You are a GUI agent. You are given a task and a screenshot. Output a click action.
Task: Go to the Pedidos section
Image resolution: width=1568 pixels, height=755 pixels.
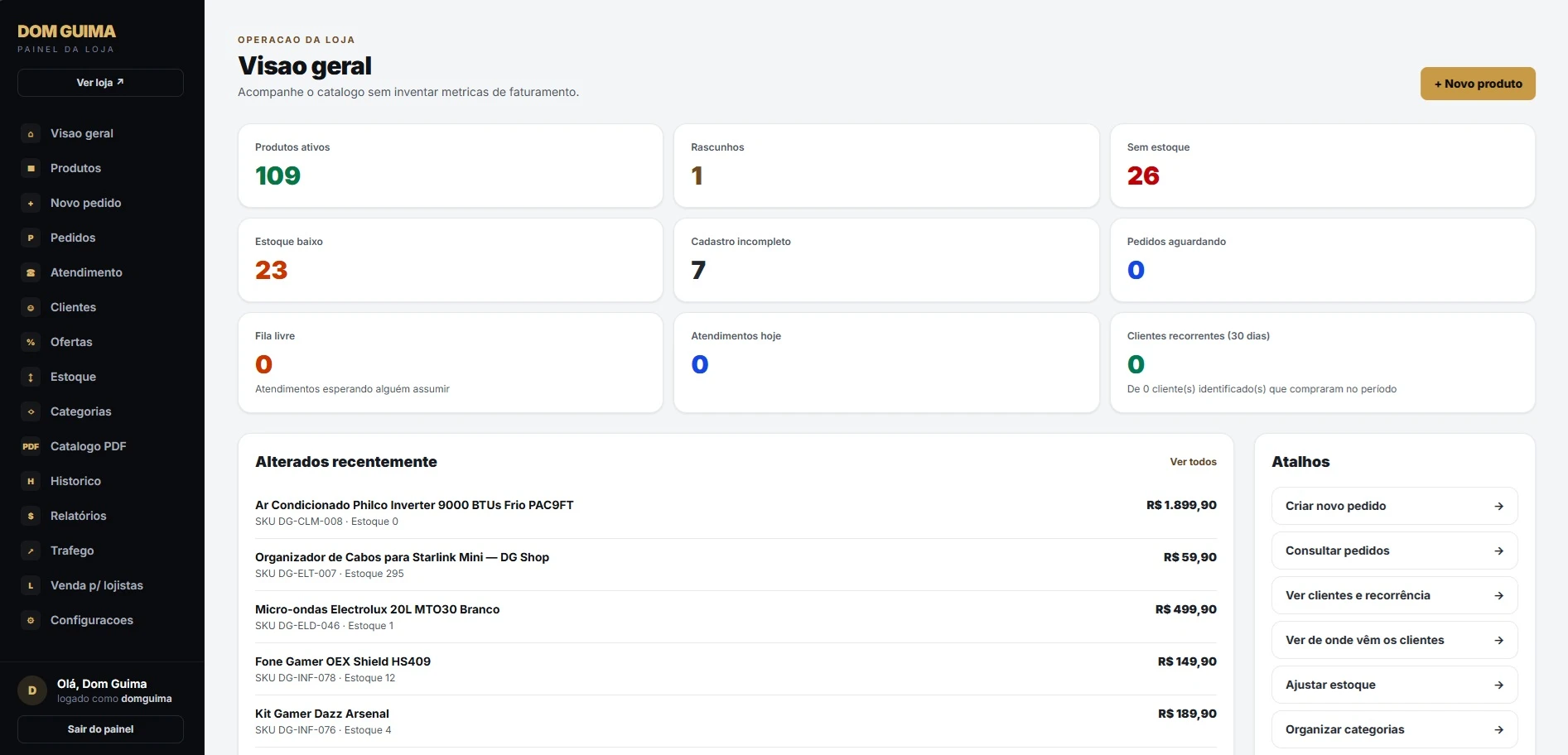coord(100,238)
